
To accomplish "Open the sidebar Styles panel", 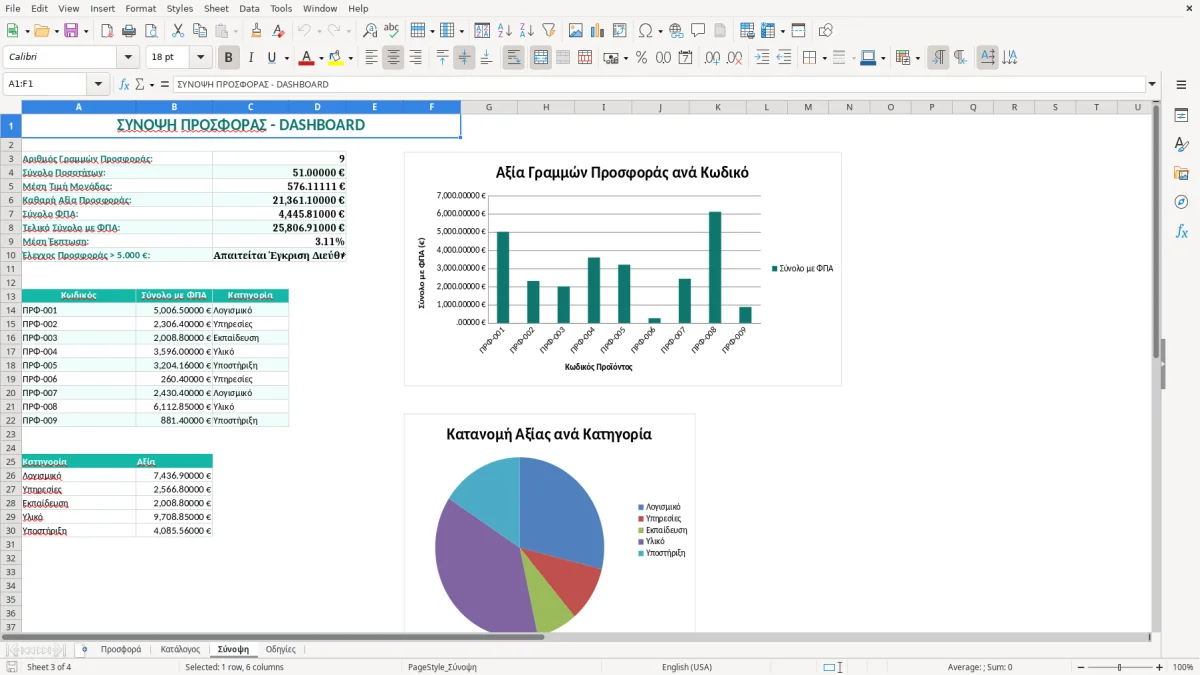I will pos(1181,144).
